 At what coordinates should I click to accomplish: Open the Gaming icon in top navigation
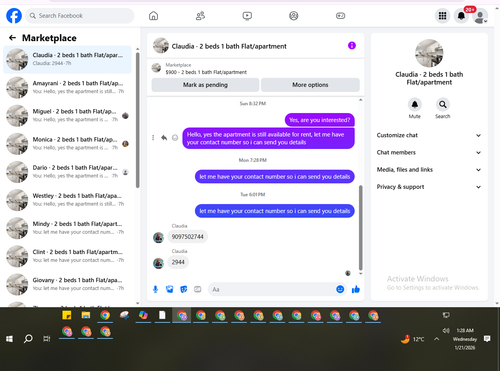340,16
